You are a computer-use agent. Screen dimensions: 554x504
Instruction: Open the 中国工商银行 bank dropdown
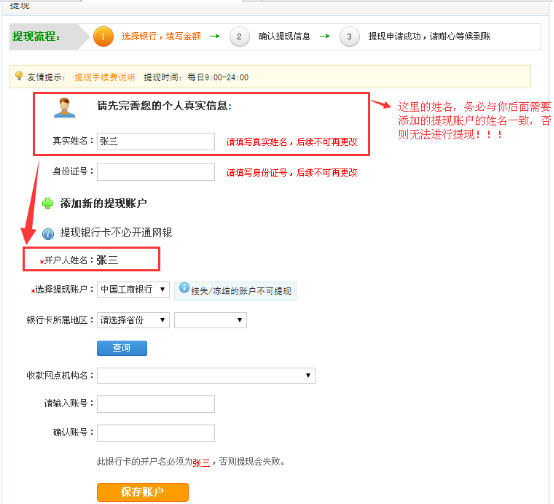point(133,289)
